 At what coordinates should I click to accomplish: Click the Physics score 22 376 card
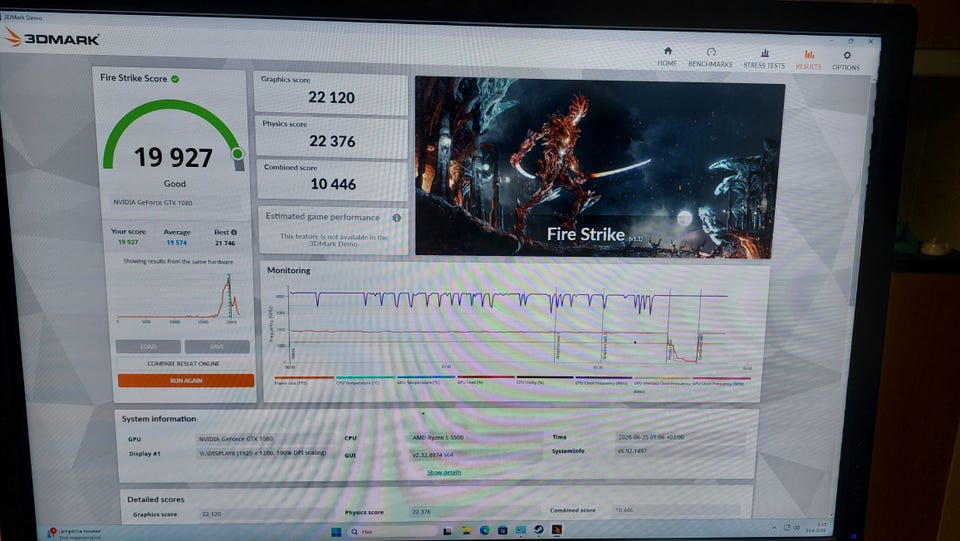[331, 137]
